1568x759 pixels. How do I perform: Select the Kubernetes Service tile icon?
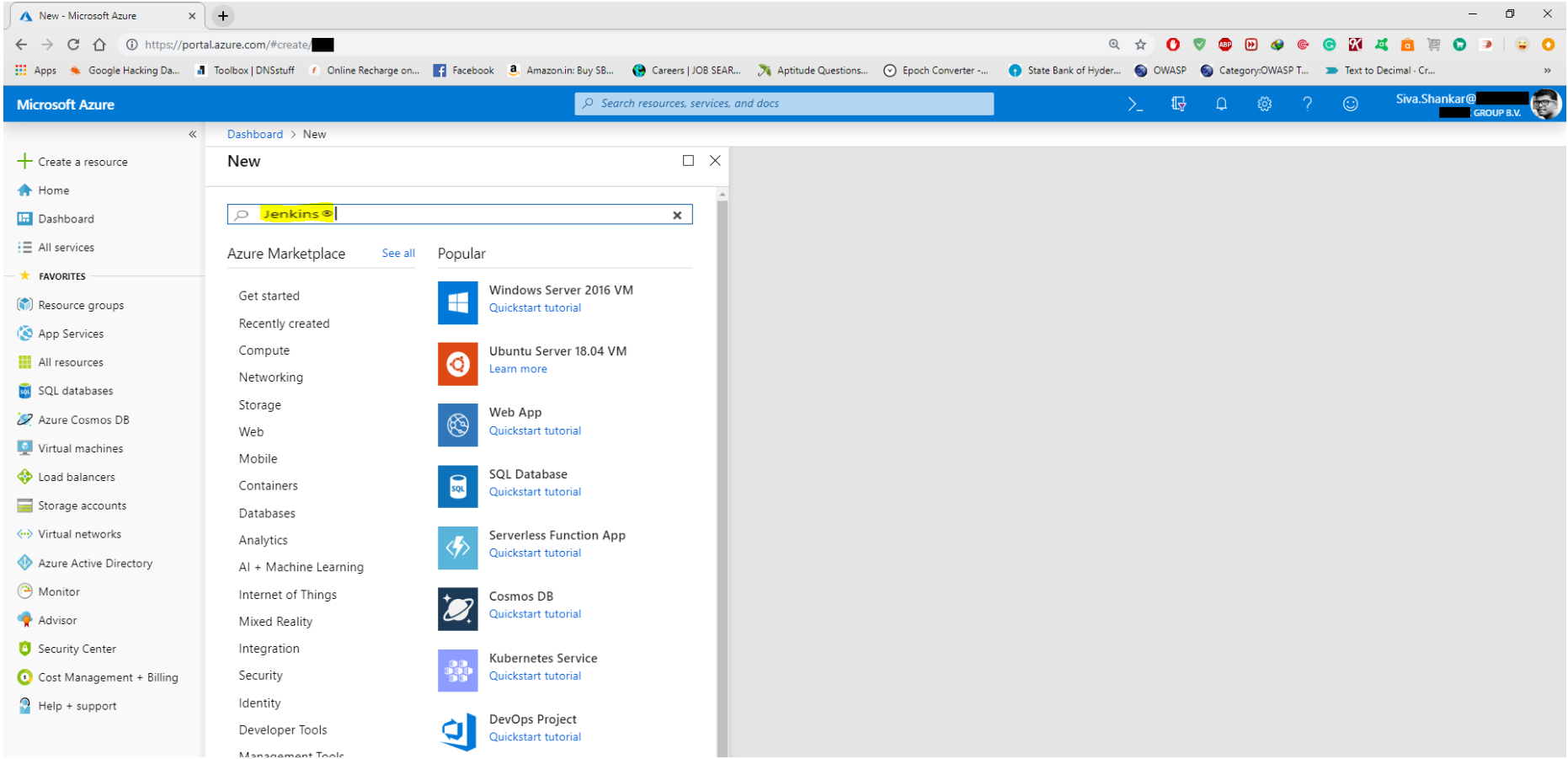click(457, 670)
